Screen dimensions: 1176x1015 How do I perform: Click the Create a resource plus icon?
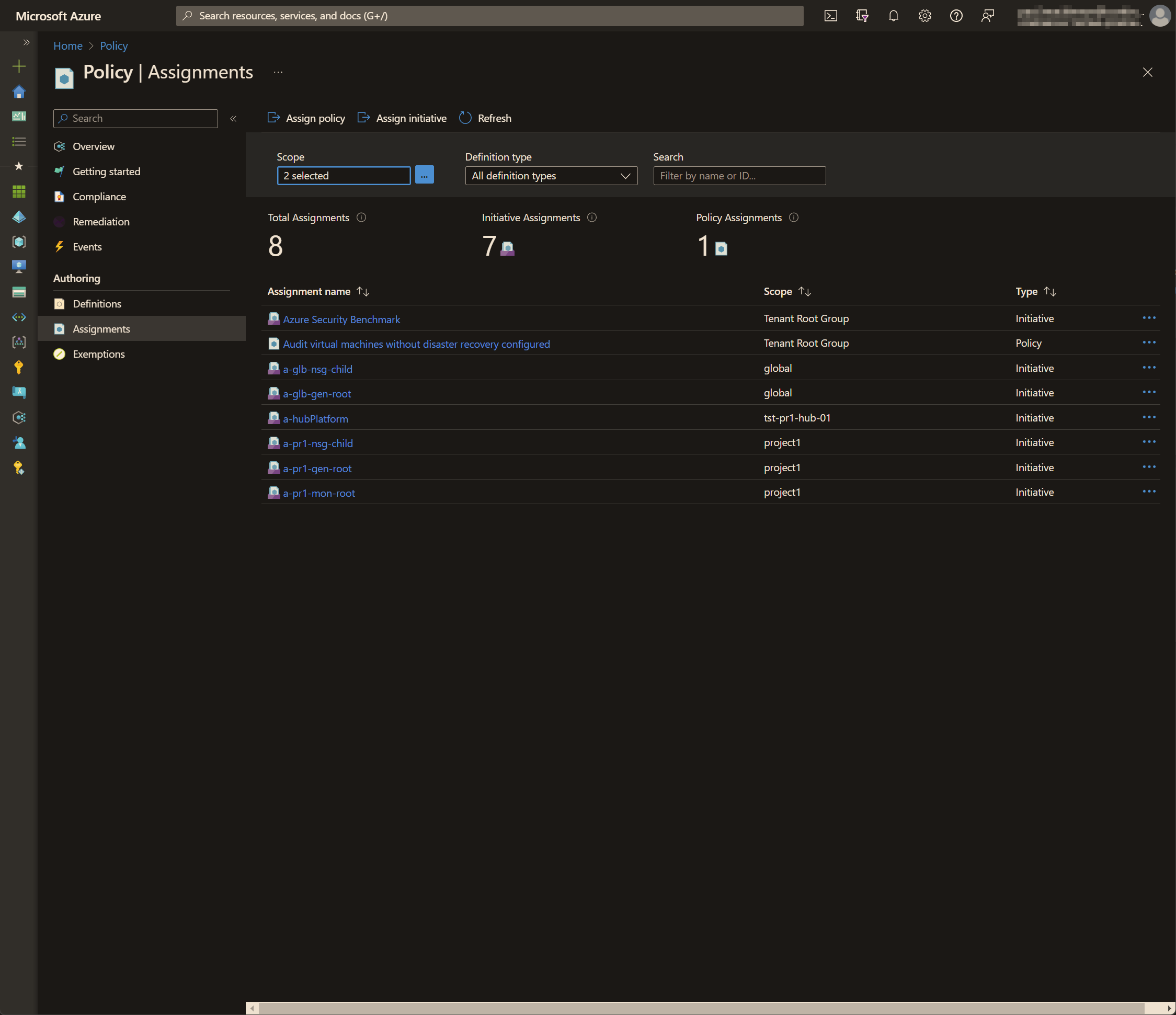pyautogui.click(x=19, y=66)
